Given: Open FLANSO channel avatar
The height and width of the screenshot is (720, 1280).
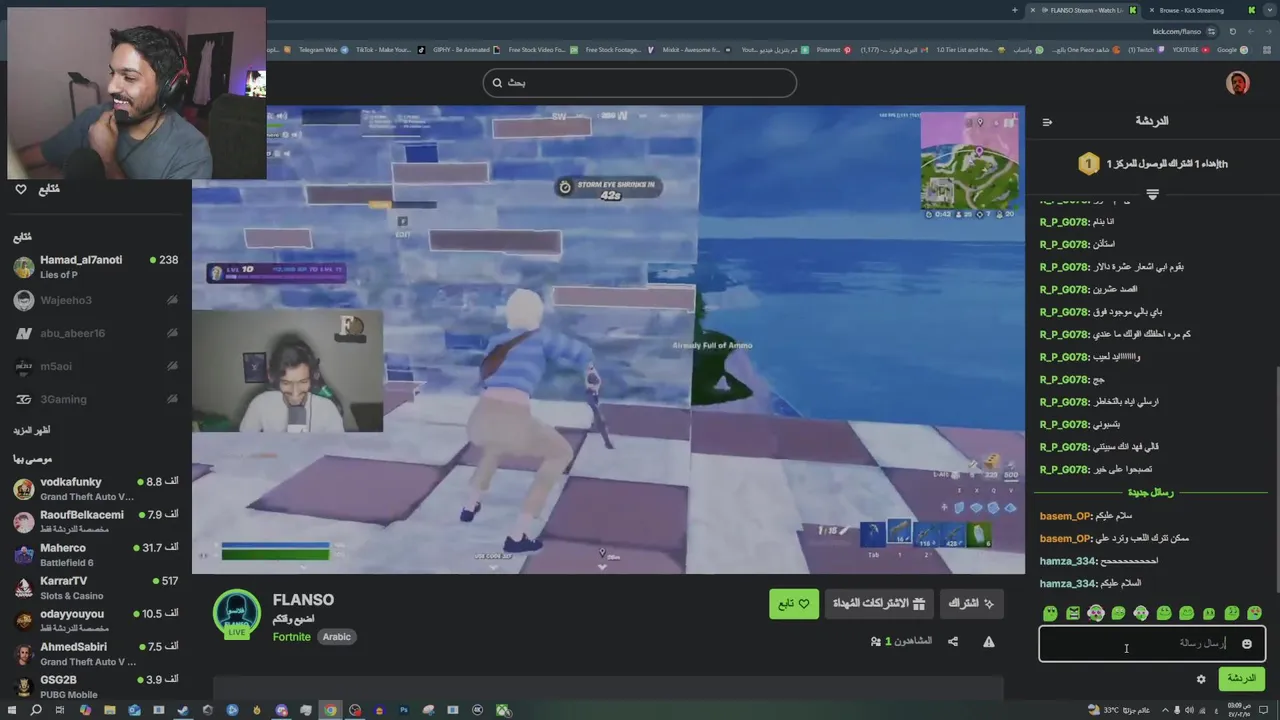Looking at the screenshot, I should tap(237, 613).
